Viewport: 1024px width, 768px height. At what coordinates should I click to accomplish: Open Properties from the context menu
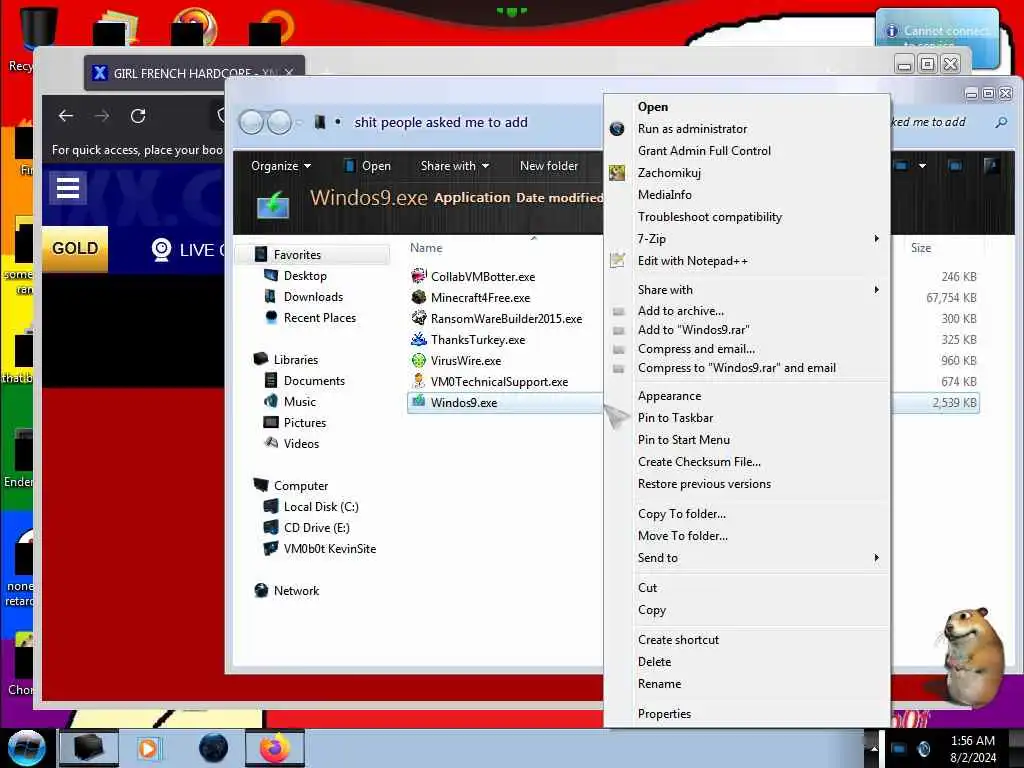(x=664, y=714)
